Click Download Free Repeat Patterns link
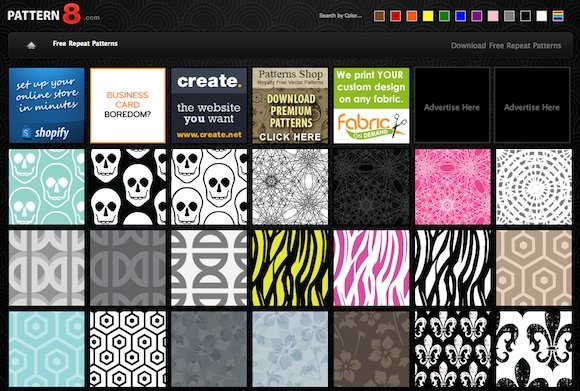580x391 pixels. pyautogui.click(x=506, y=45)
